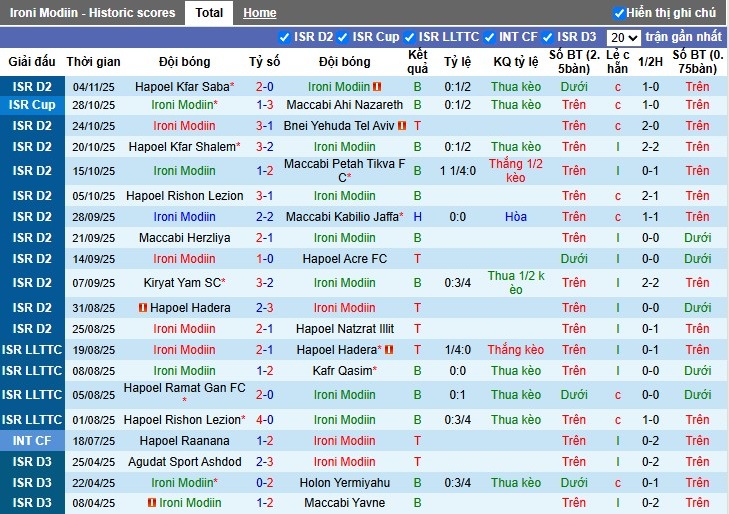Image resolution: width=729 pixels, height=514 pixels.
Task: Toggle the ISR D3 filter checkbox
Action: coord(548,37)
